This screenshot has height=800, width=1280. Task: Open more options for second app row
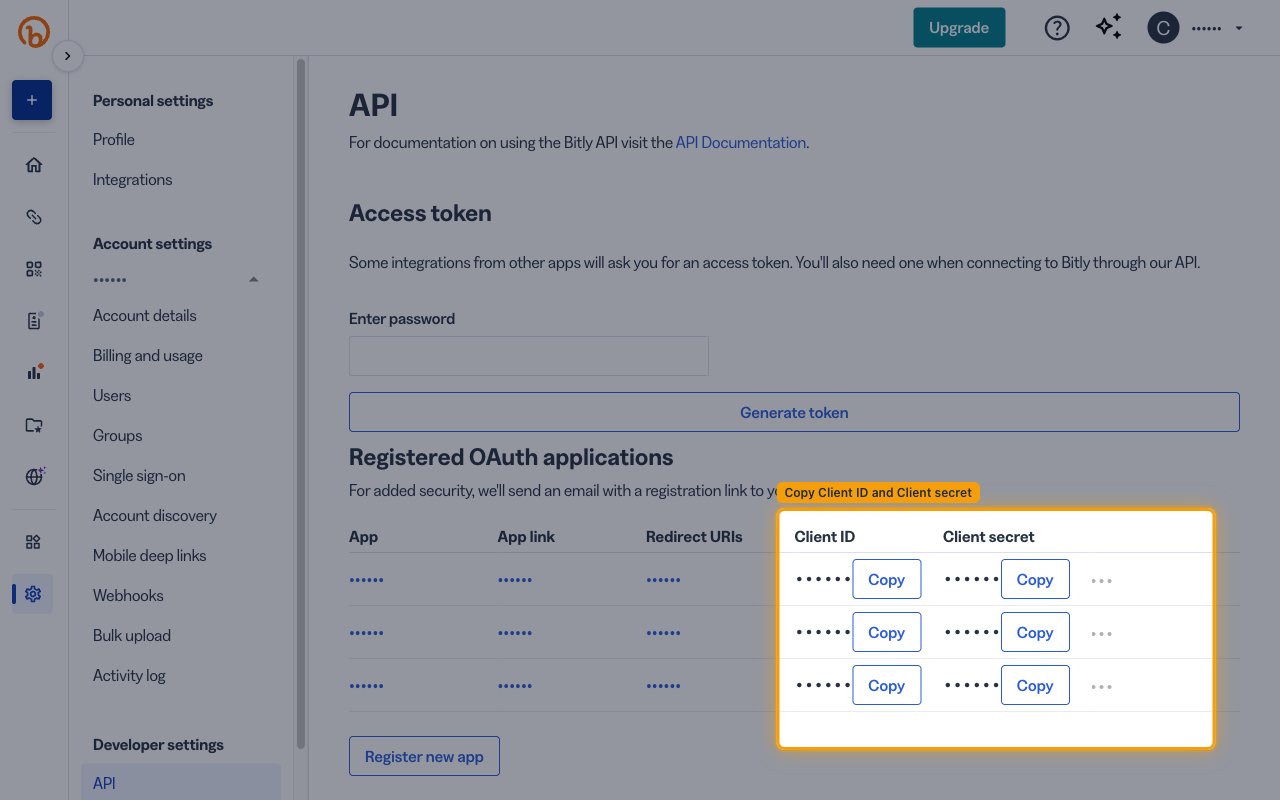[1102, 634]
